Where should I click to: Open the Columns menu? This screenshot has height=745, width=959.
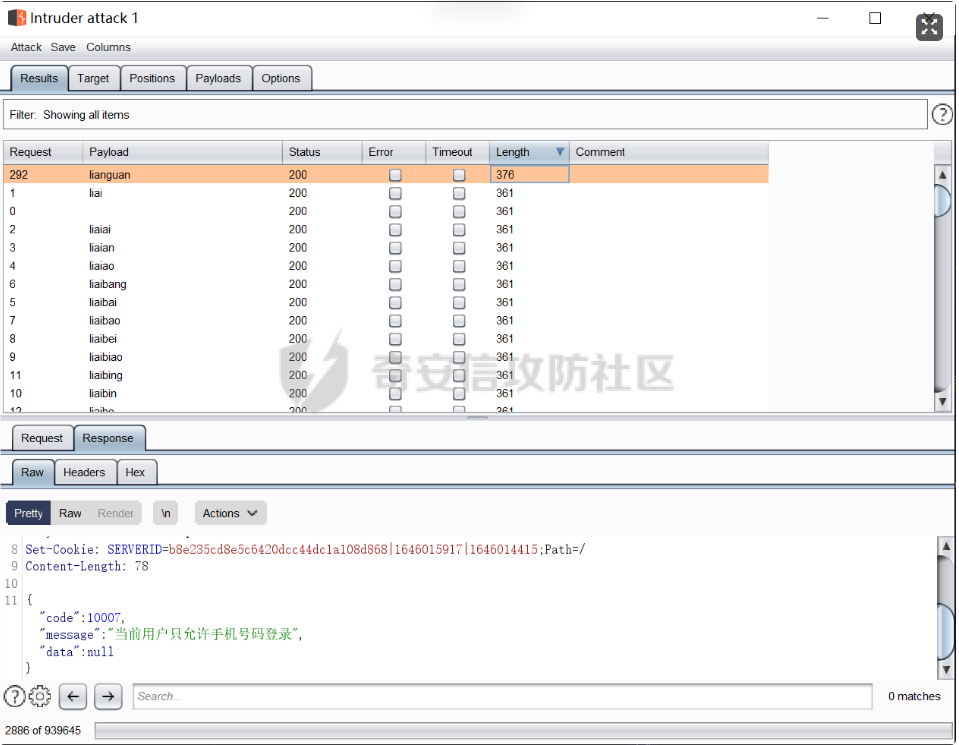(x=108, y=47)
